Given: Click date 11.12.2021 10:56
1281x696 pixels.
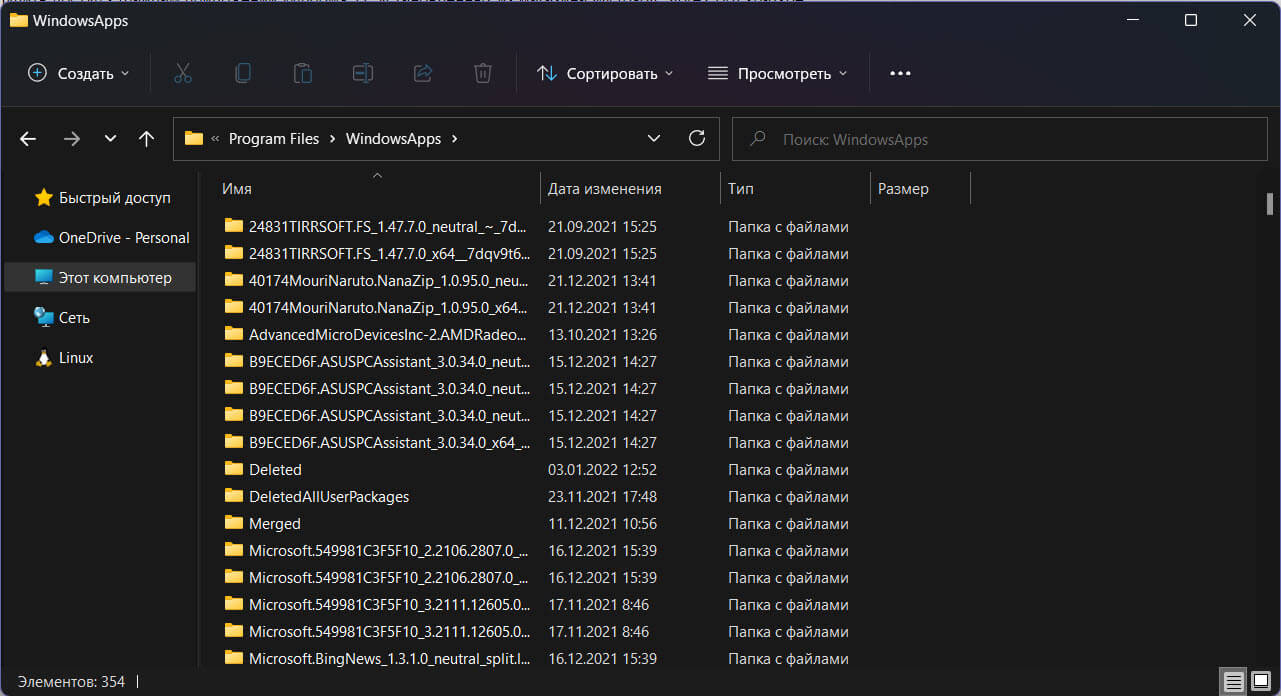Looking at the screenshot, I should (x=602, y=523).
